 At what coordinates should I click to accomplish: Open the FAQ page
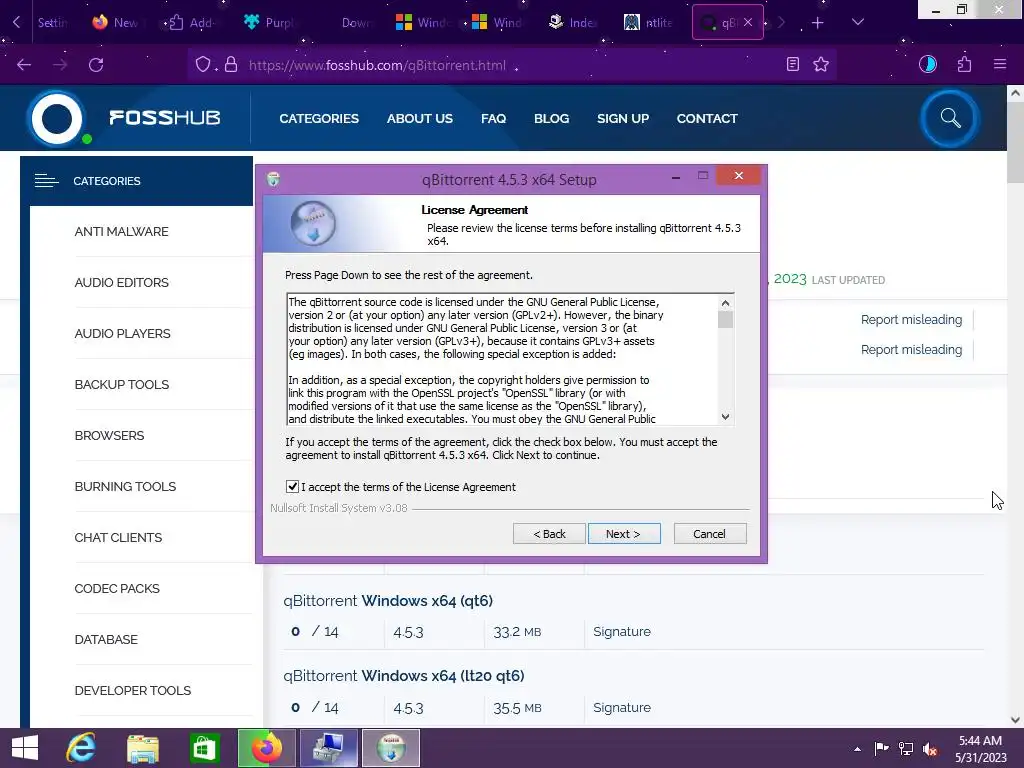tap(493, 118)
